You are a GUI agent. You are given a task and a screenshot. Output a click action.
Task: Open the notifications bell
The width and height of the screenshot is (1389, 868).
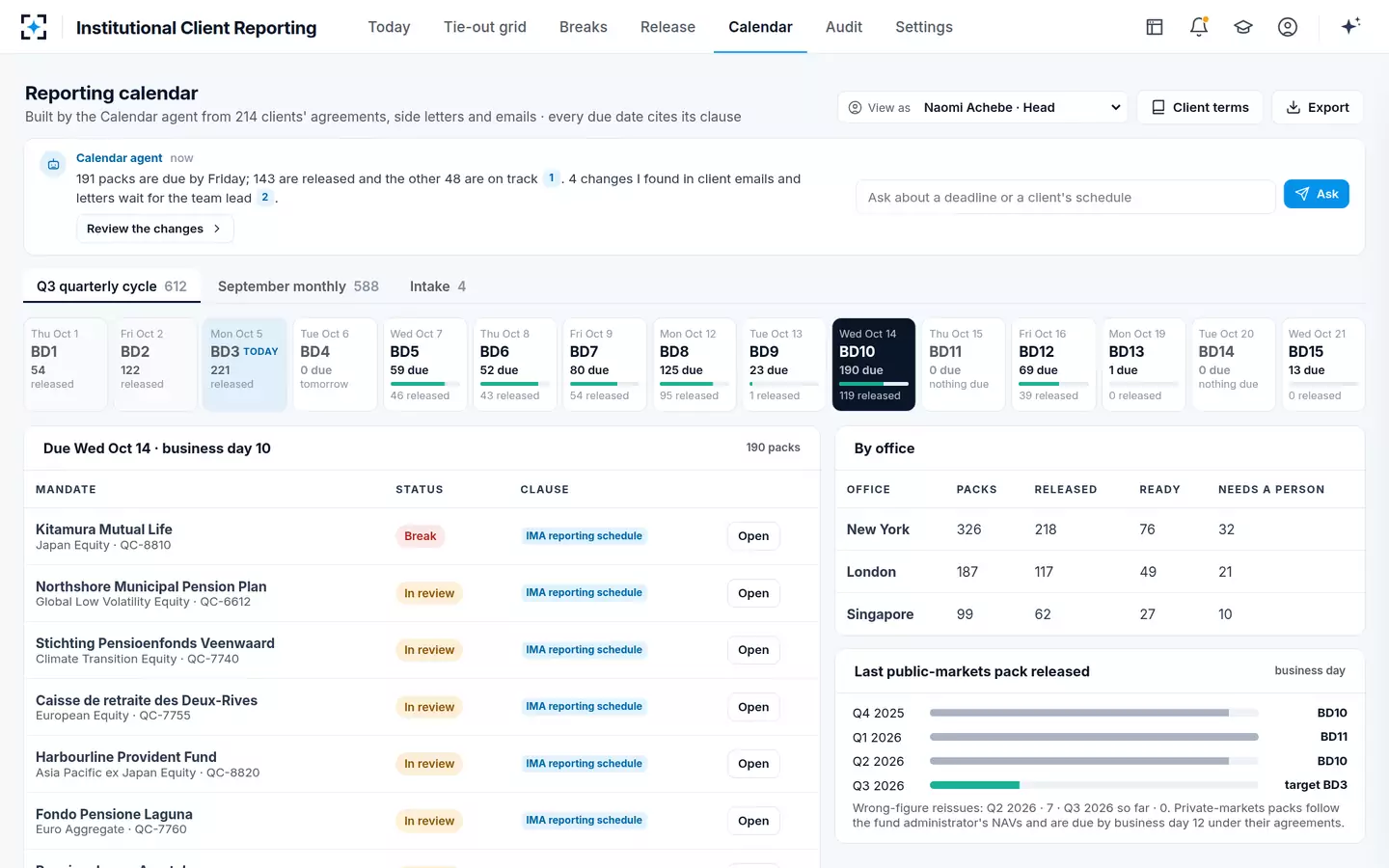click(x=1199, y=27)
